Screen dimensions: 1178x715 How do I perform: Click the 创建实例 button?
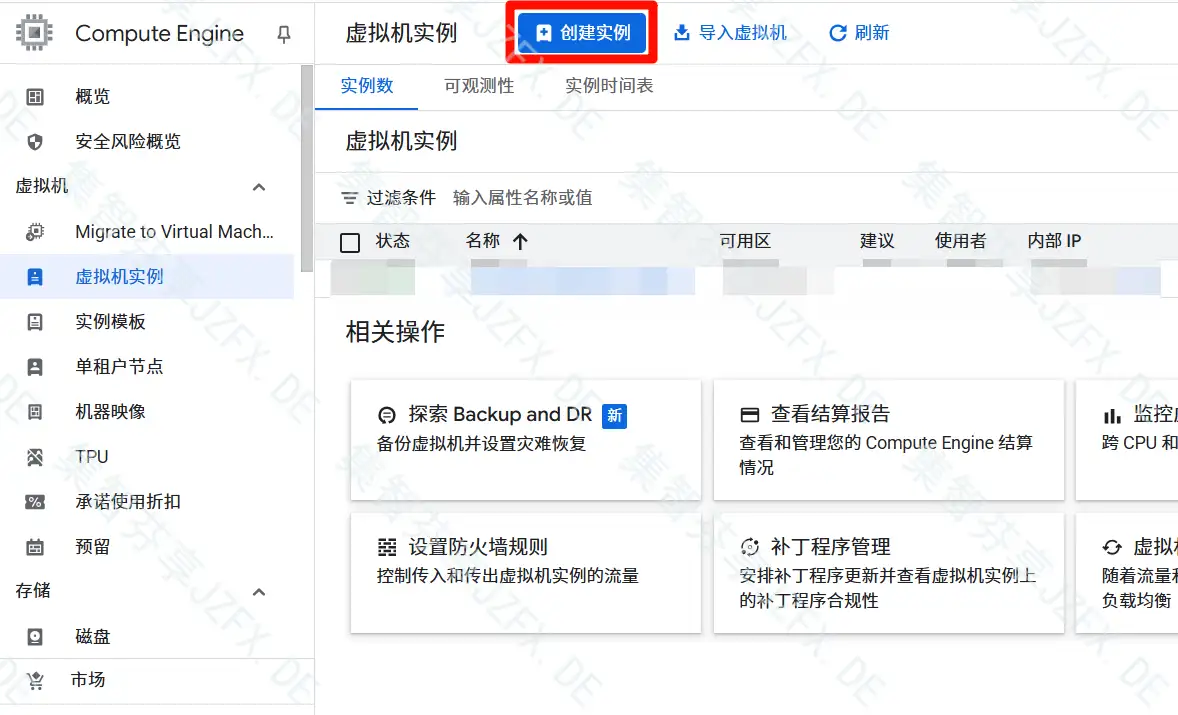pos(582,33)
